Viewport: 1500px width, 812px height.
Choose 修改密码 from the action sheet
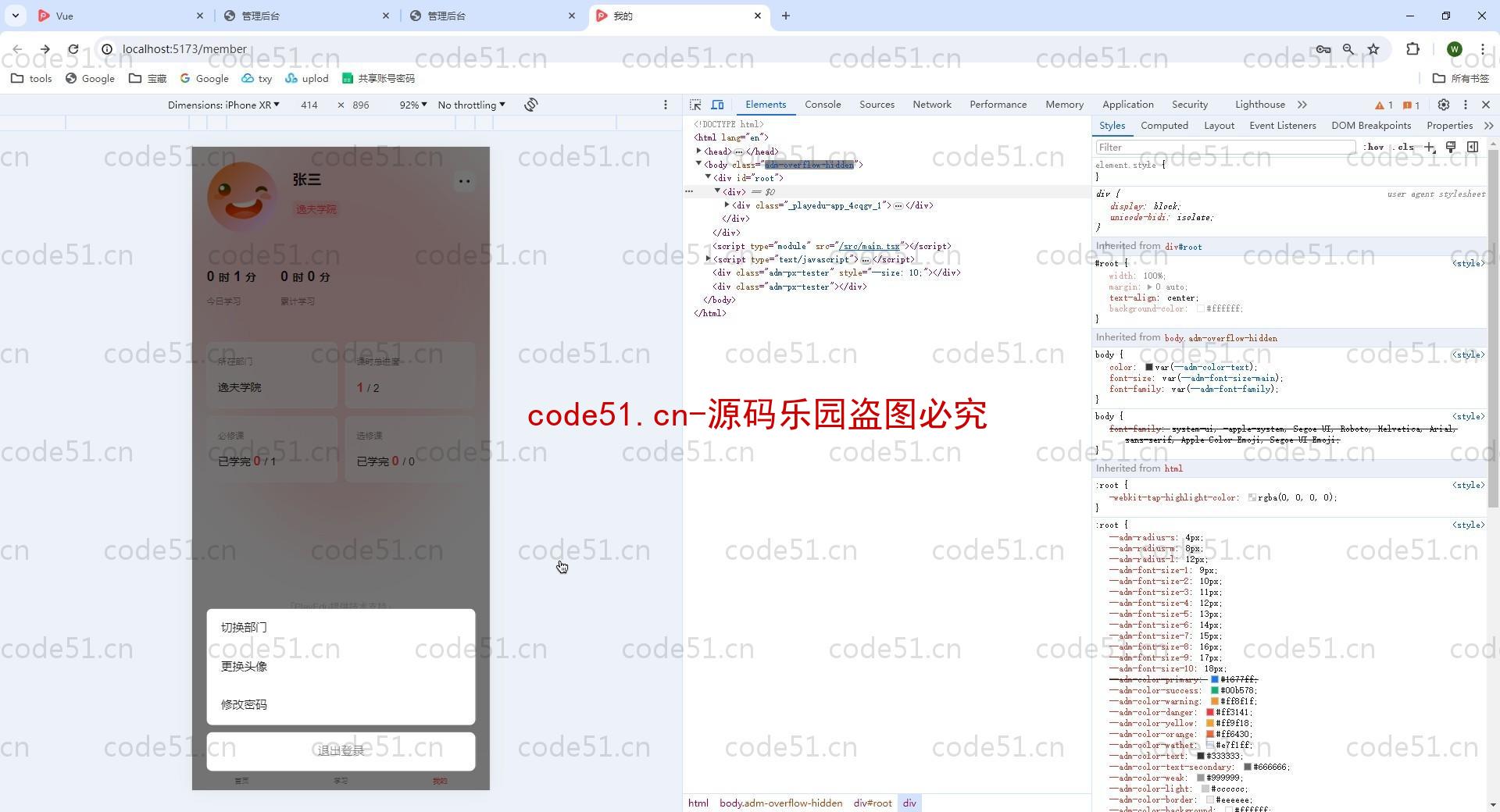[341, 705]
